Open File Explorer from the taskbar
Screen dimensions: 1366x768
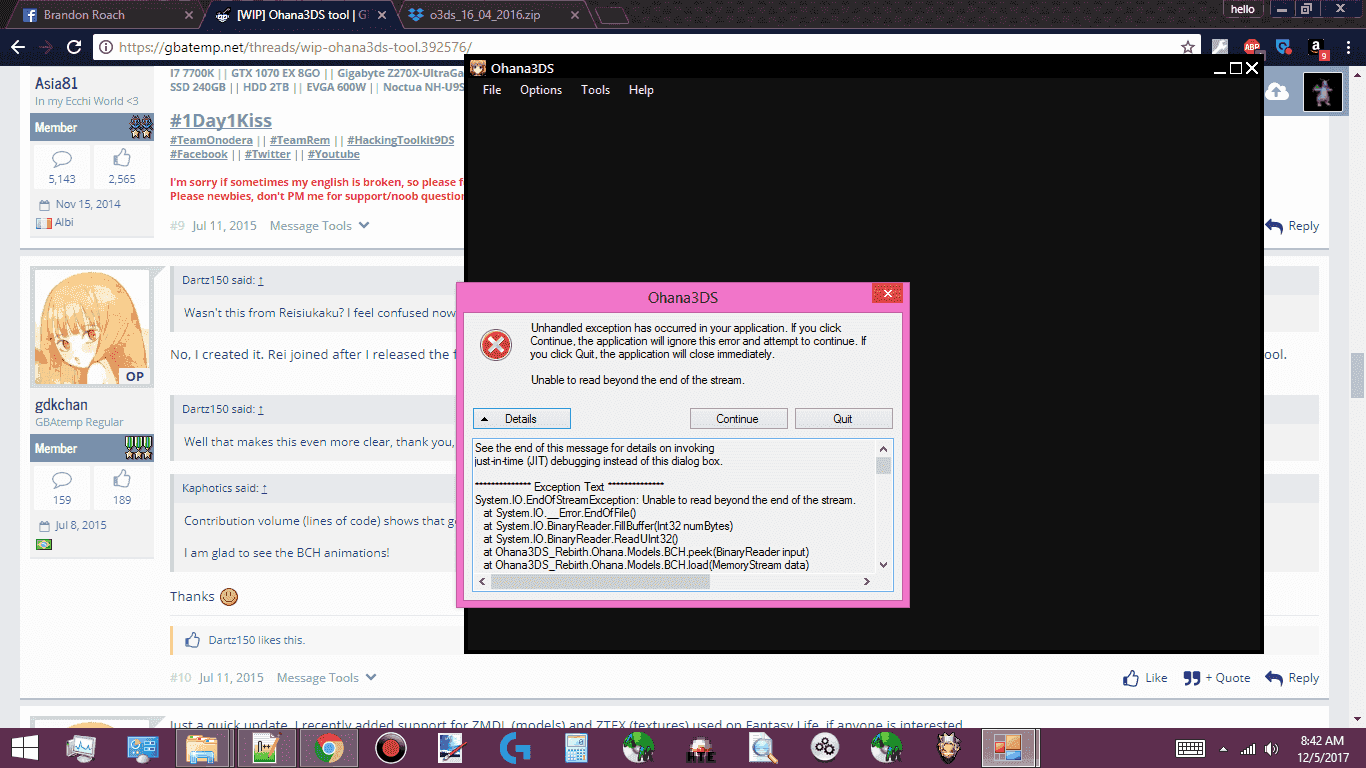click(x=203, y=747)
